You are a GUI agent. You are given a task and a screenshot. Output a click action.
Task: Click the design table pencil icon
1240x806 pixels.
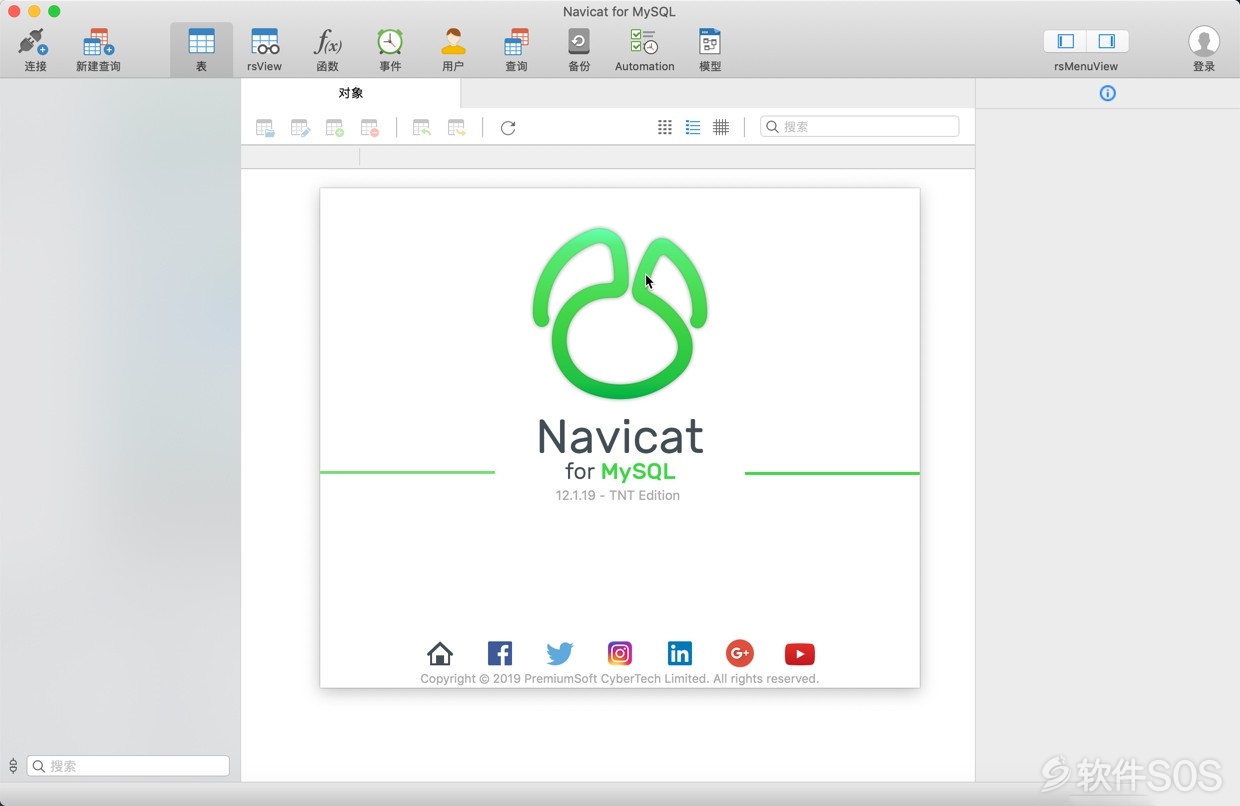pos(300,128)
